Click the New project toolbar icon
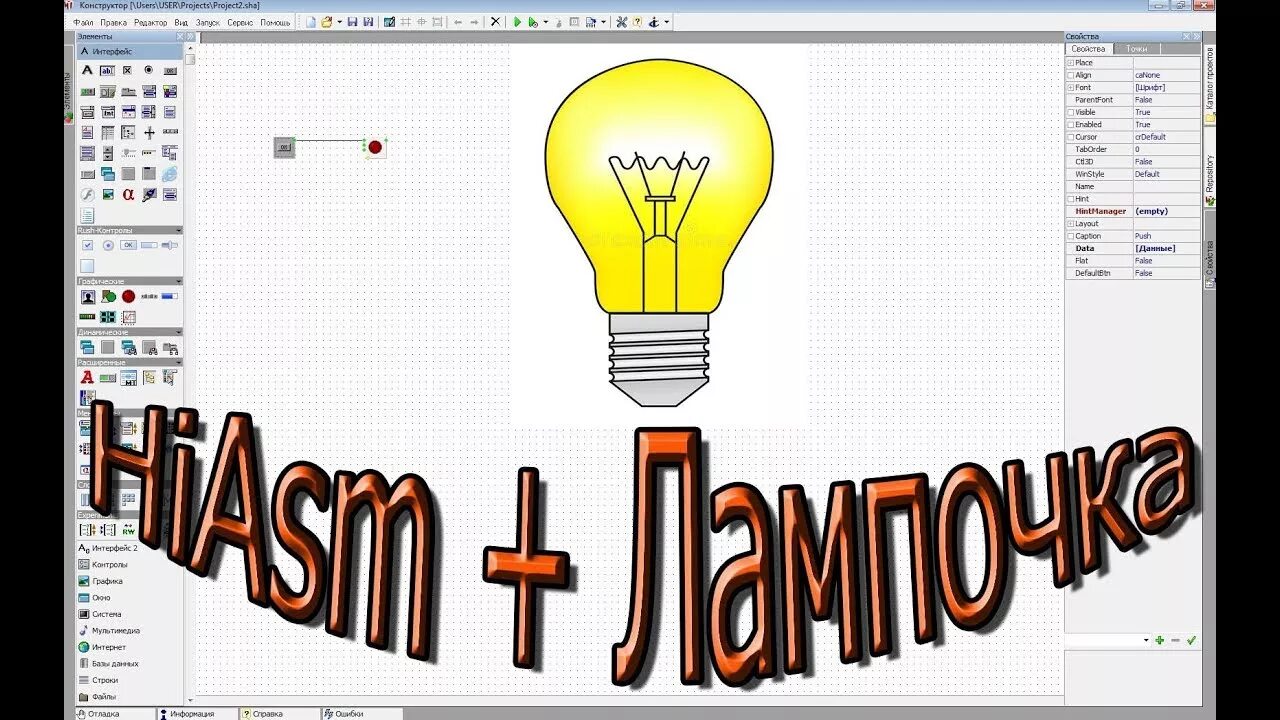The image size is (1280, 720). click(x=311, y=22)
